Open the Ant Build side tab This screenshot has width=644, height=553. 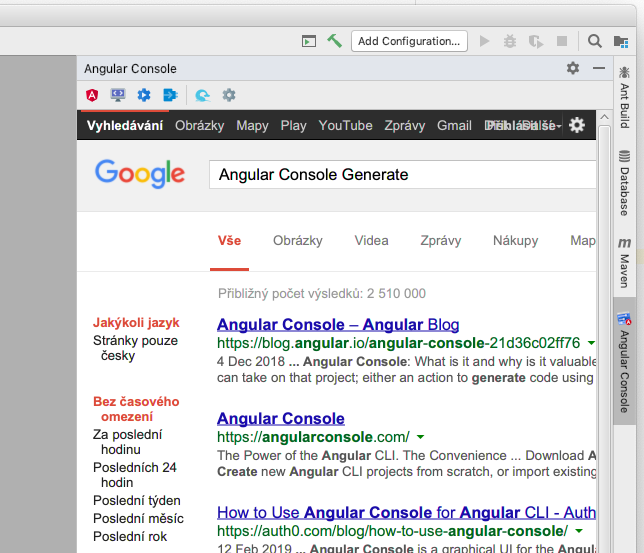pos(624,97)
